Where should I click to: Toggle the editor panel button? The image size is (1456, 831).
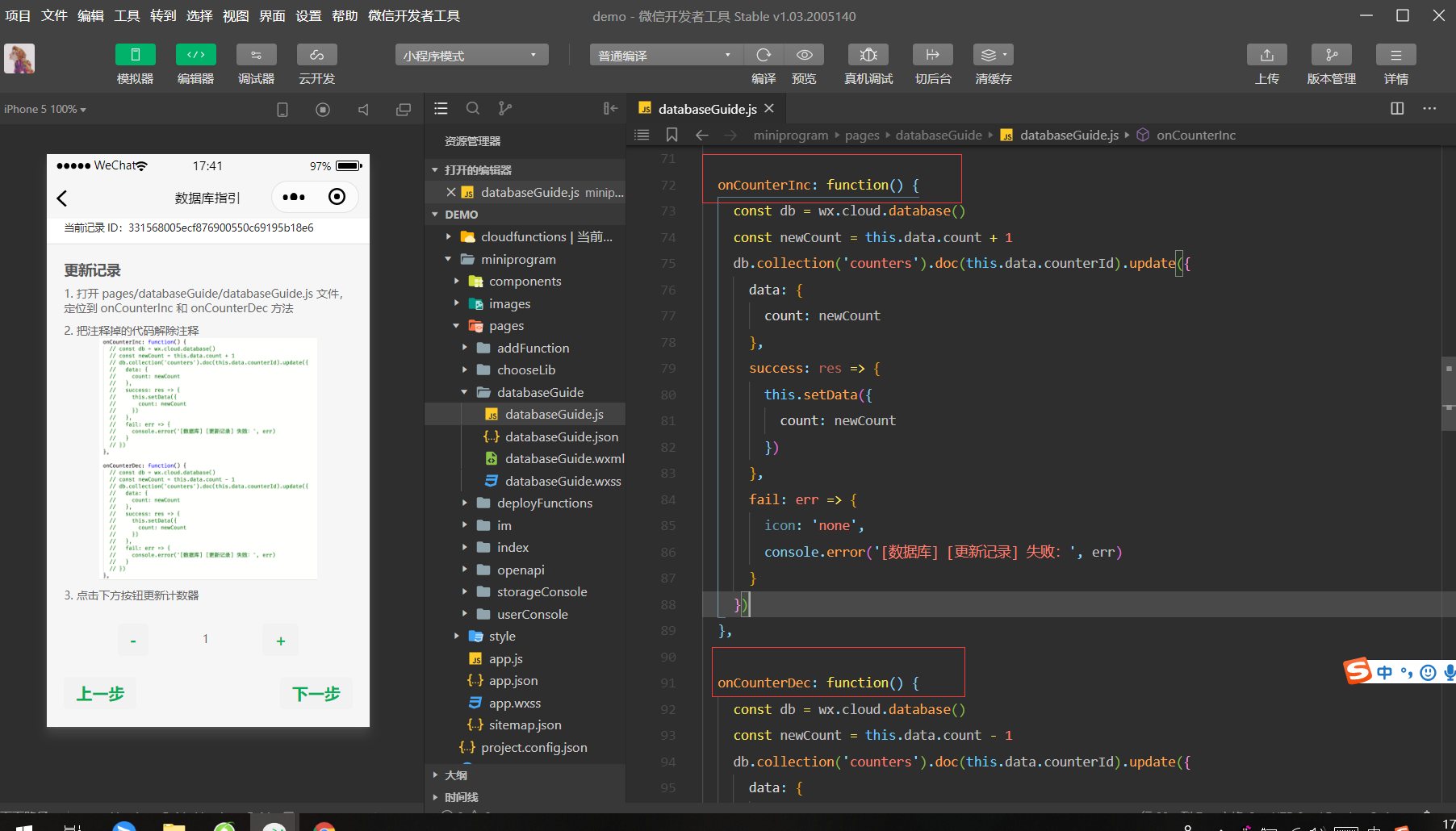point(195,55)
